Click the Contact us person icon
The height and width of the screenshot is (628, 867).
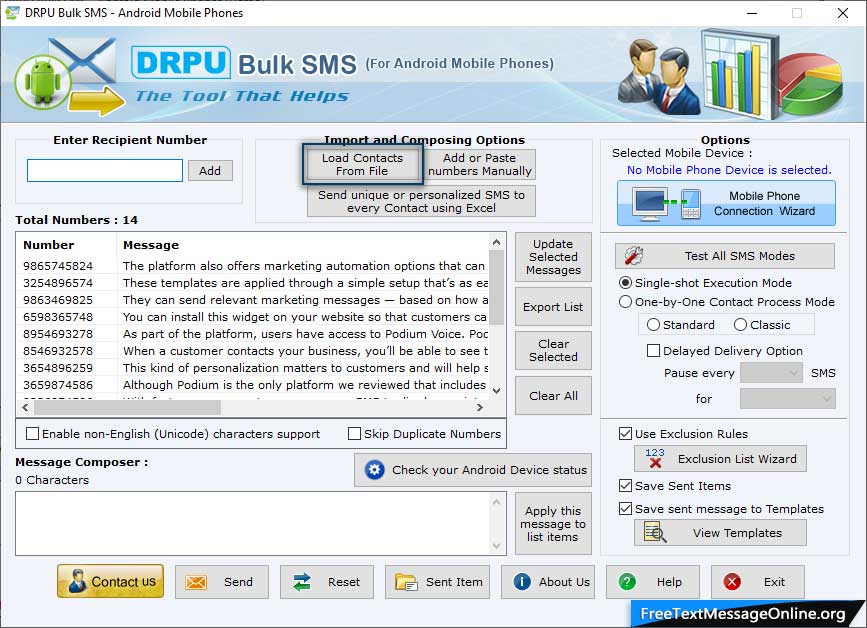[77, 582]
